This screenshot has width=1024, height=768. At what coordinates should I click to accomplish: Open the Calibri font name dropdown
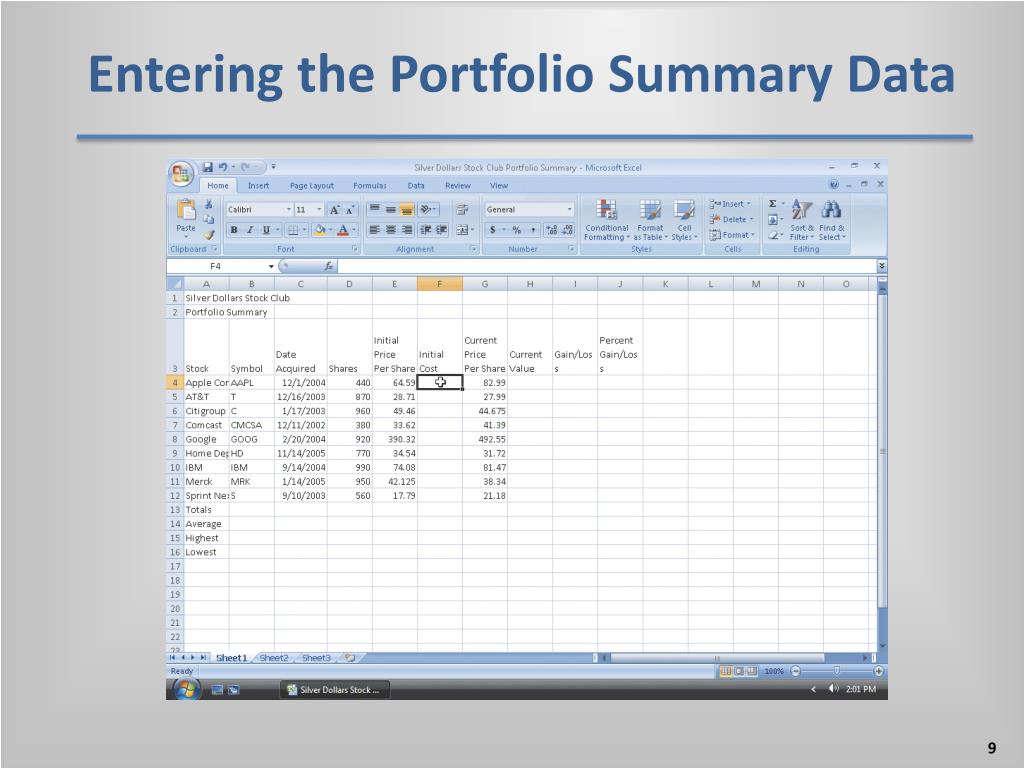pyautogui.click(x=289, y=210)
